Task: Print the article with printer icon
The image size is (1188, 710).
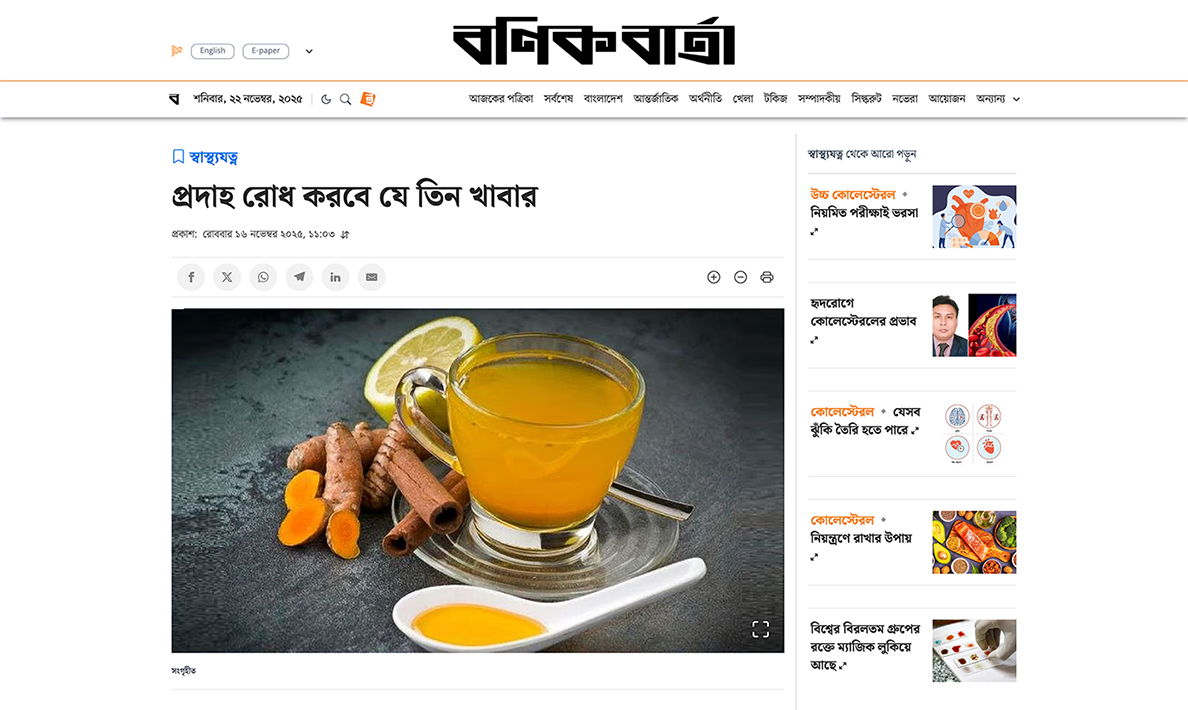Action: tap(767, 277)
